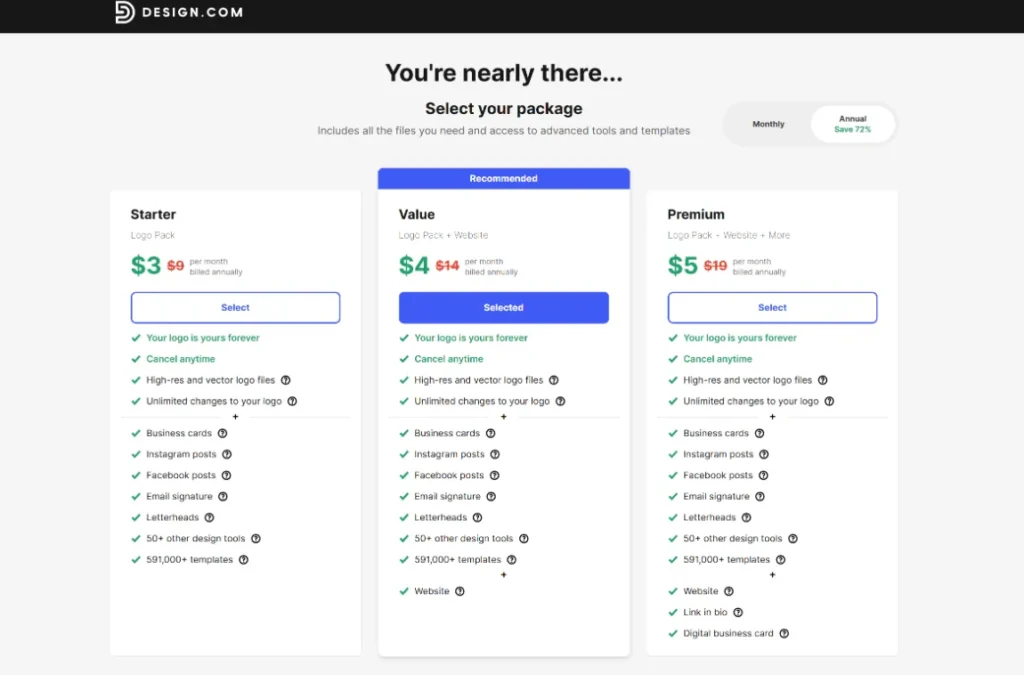
Task: Click 50+ other design tools info icon in Premium
Action: pyautogui.click(x=791, y=538)
